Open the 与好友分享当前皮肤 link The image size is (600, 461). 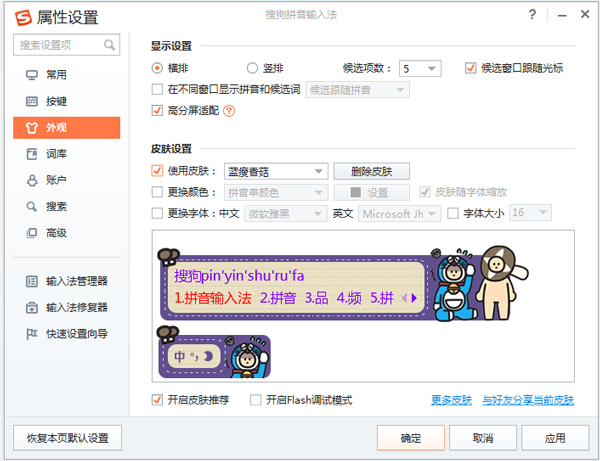coord(528,400)
